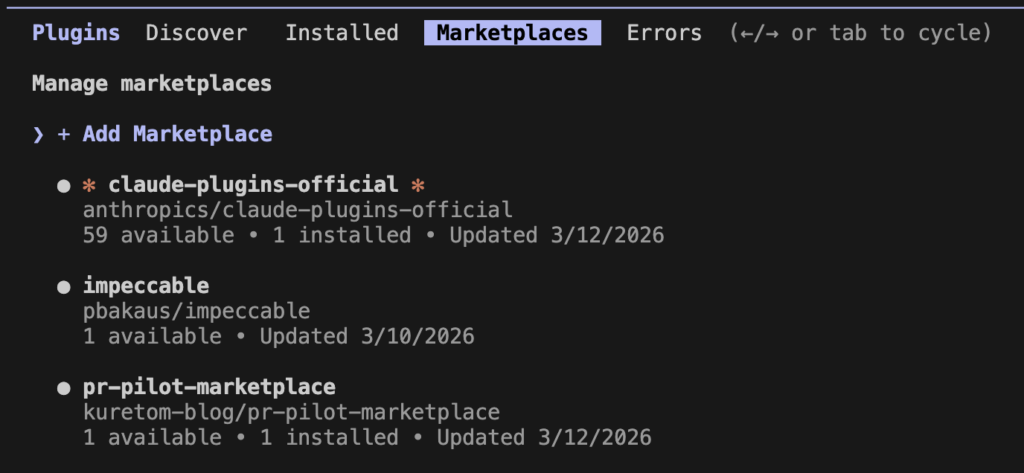Screen dimensions: 1024x473
Task: Click the orange asterisk before claude-plugins-official
Action: (89, 185)
